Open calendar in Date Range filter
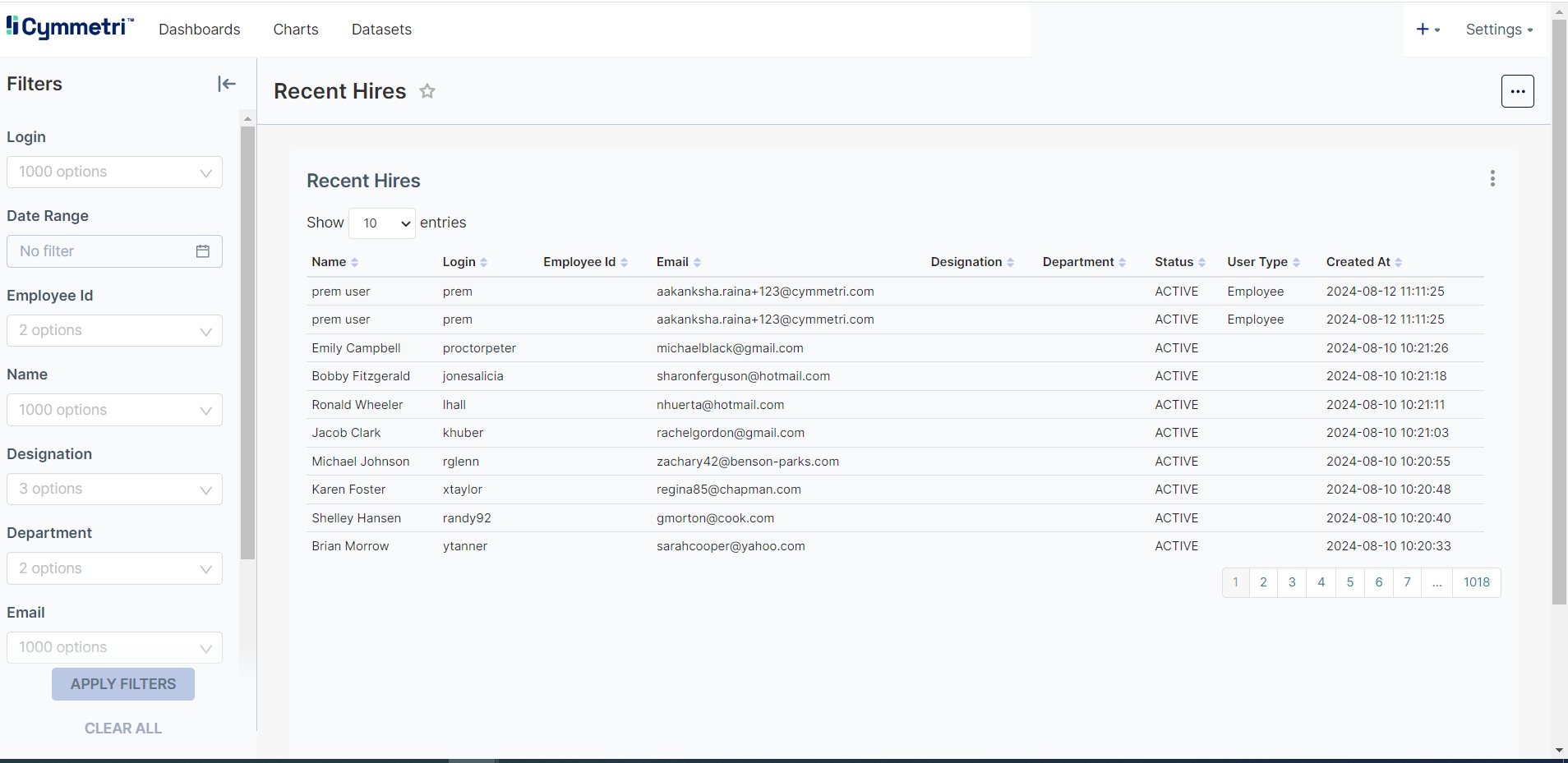 (203, 251)
